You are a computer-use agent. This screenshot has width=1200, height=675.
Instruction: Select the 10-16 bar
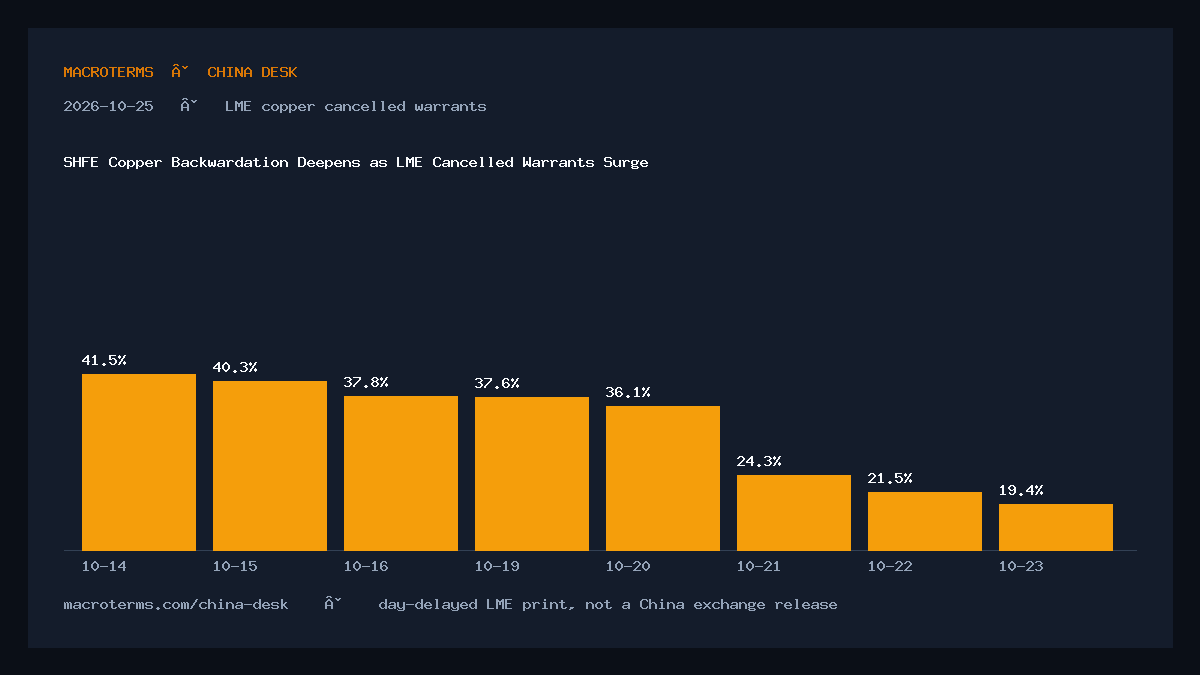point(401,473)
